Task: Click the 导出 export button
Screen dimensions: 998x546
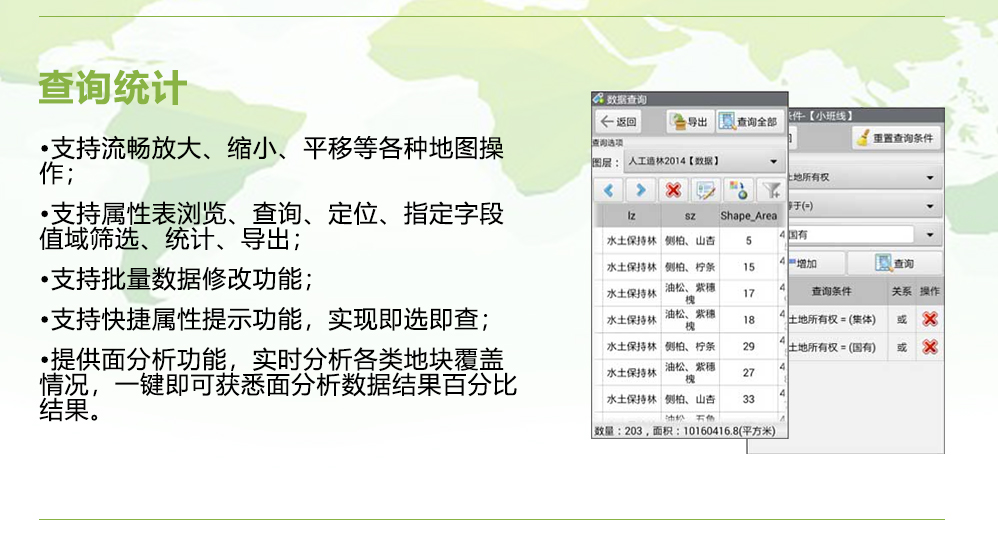Action: click(688, 122)
